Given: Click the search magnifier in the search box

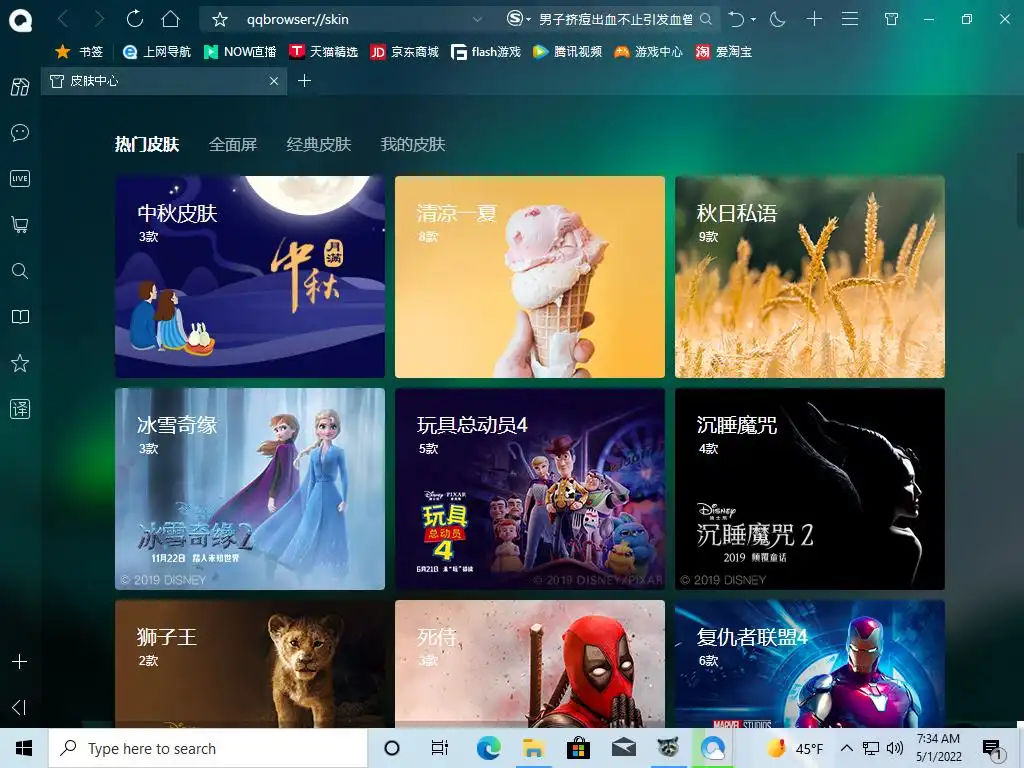Looking at the screenshot, I should [706, 19].
